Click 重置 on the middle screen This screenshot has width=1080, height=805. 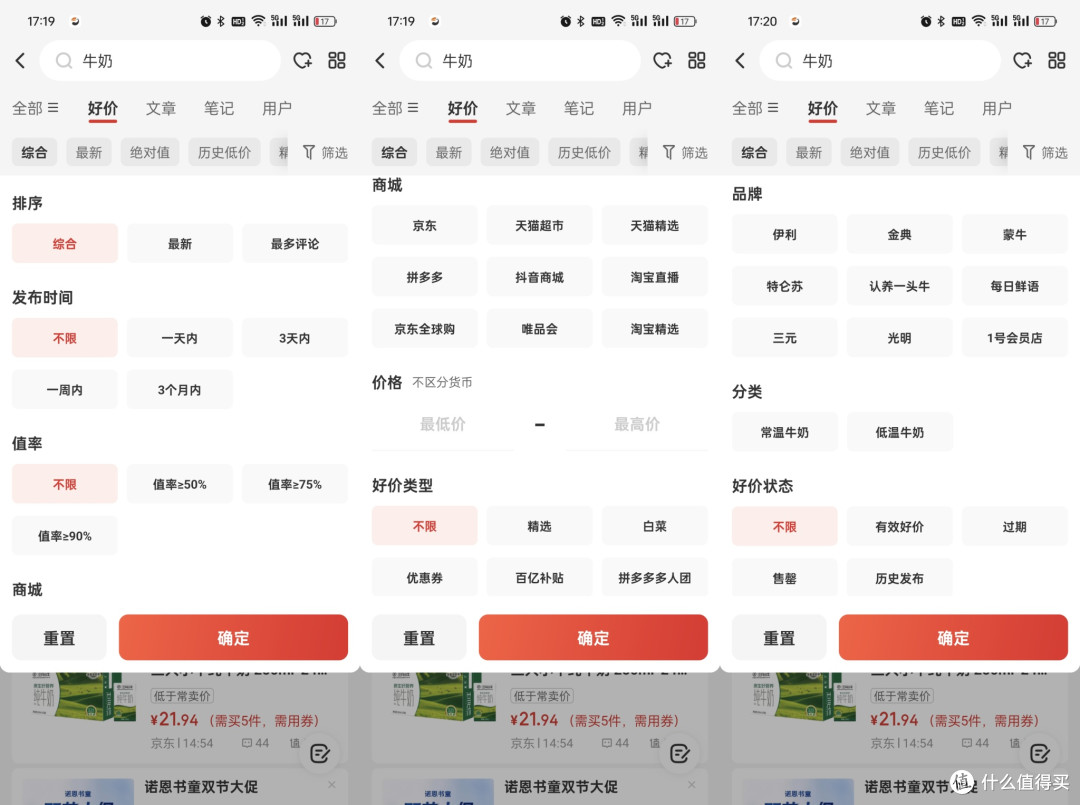[x=419, y=638]
